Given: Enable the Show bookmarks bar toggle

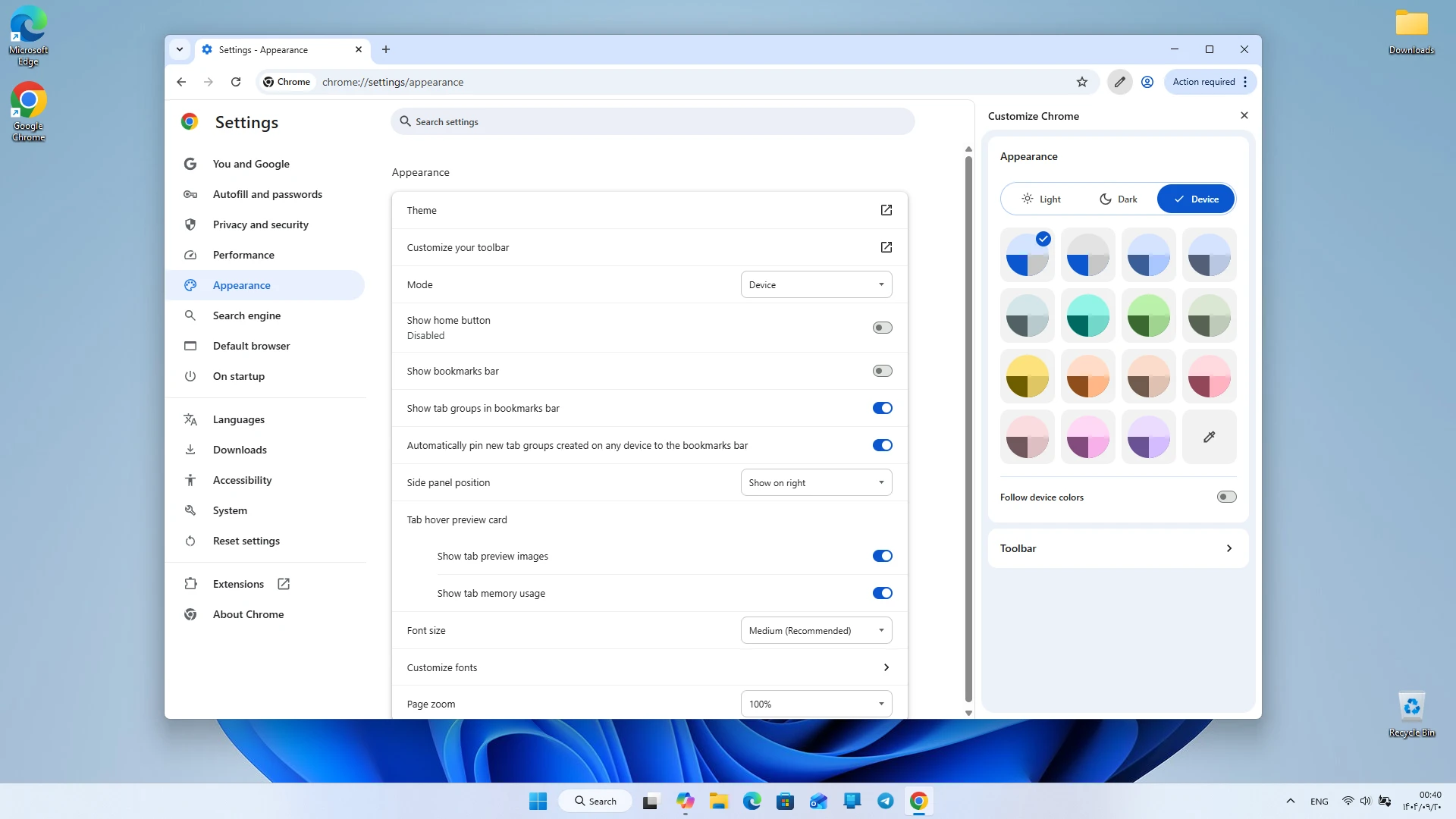Looking at the screenshot, I should click(882, 371).
